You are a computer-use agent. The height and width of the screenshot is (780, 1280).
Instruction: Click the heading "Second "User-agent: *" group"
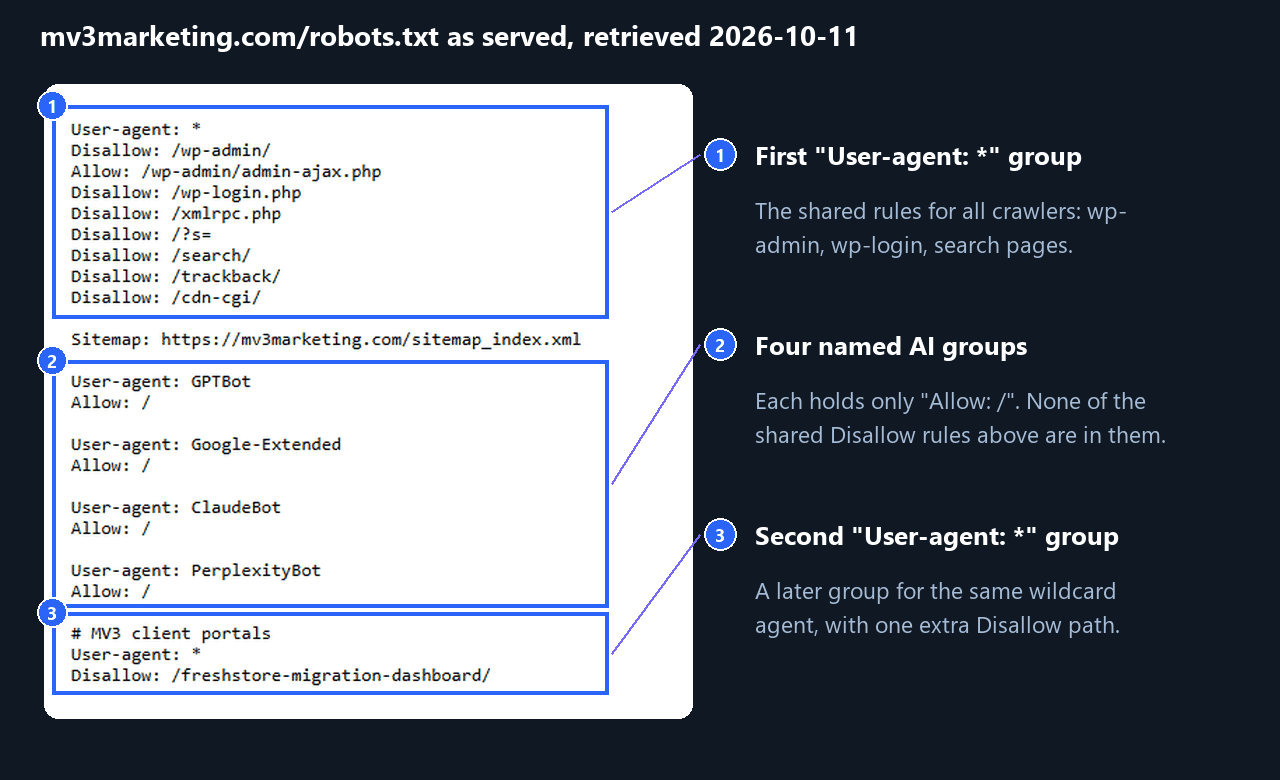pyautogui.click(x=937, y=536)
